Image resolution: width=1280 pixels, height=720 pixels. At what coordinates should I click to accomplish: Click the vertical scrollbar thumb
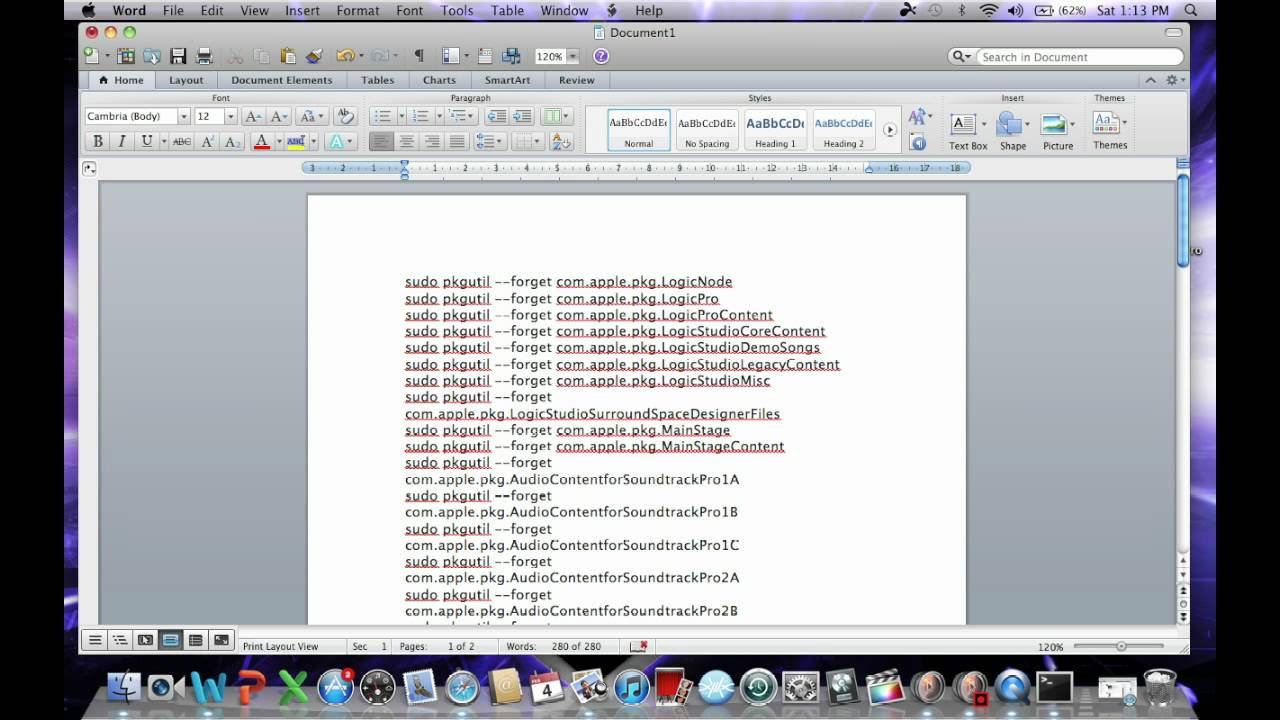[x=1183, y=220]
